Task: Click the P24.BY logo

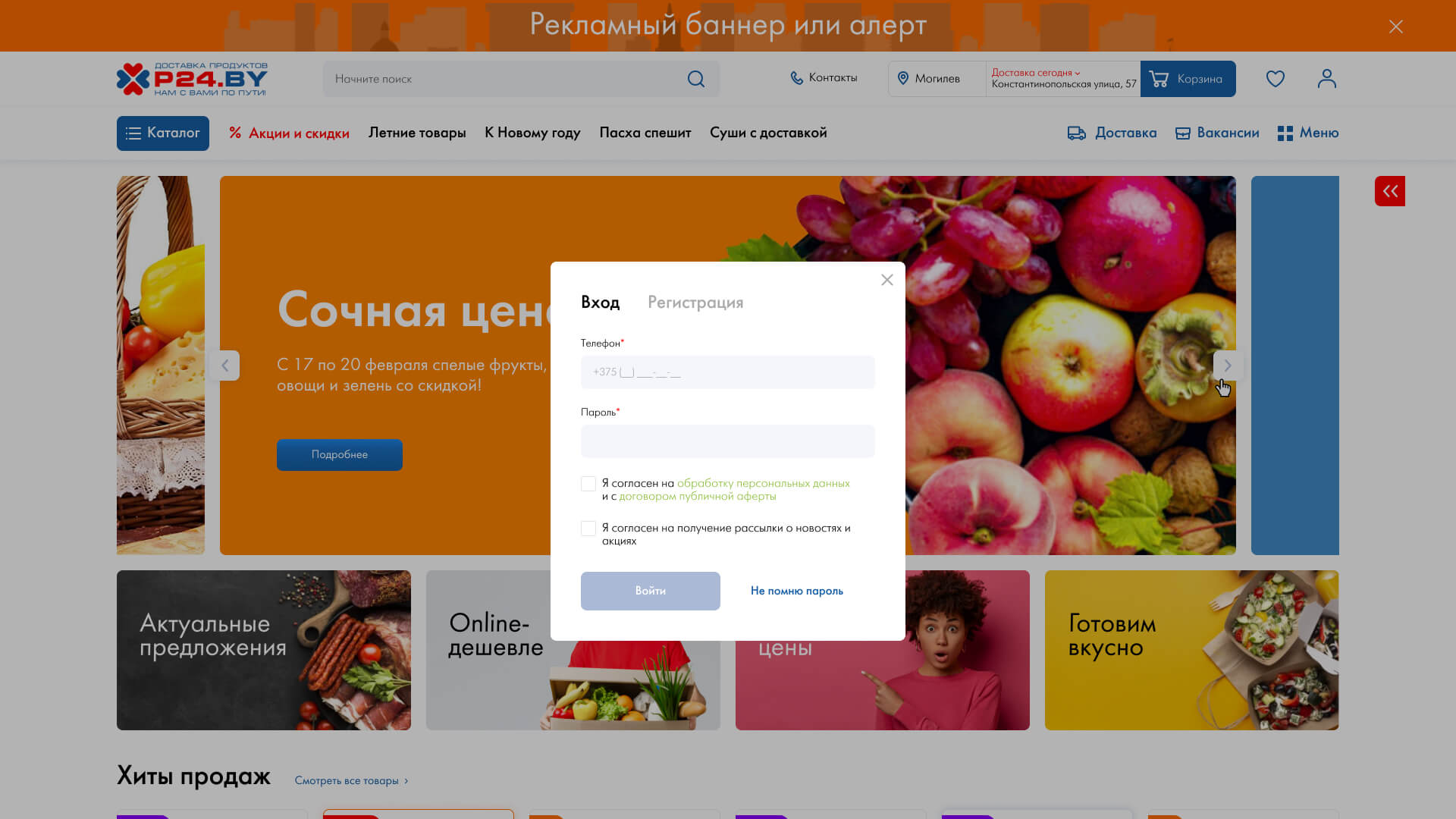Action: (192, 79)
